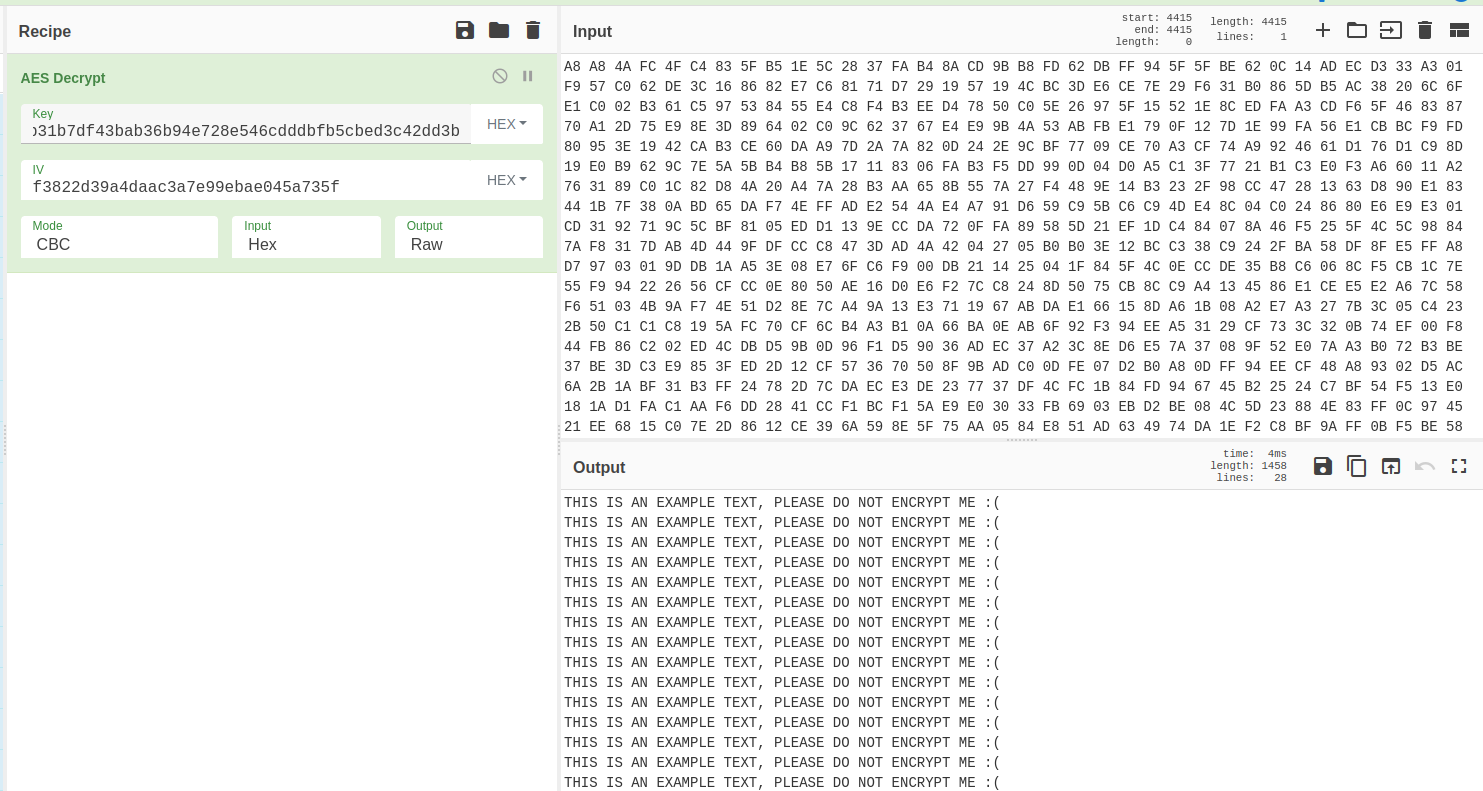Copy the raw output to clipboard

tap(1356, 466)
